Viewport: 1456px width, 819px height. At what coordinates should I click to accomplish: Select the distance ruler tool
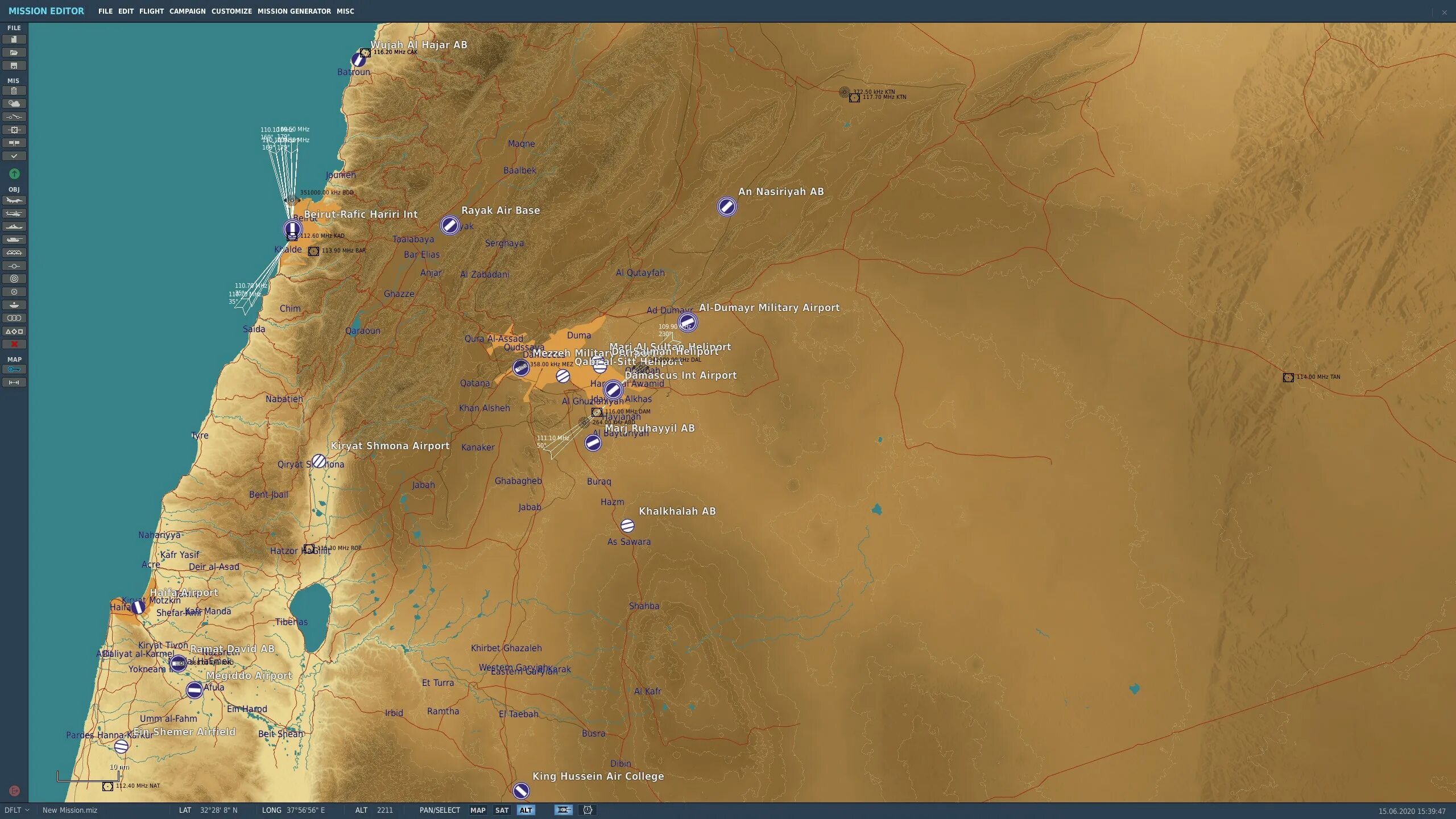click(14, 383)
